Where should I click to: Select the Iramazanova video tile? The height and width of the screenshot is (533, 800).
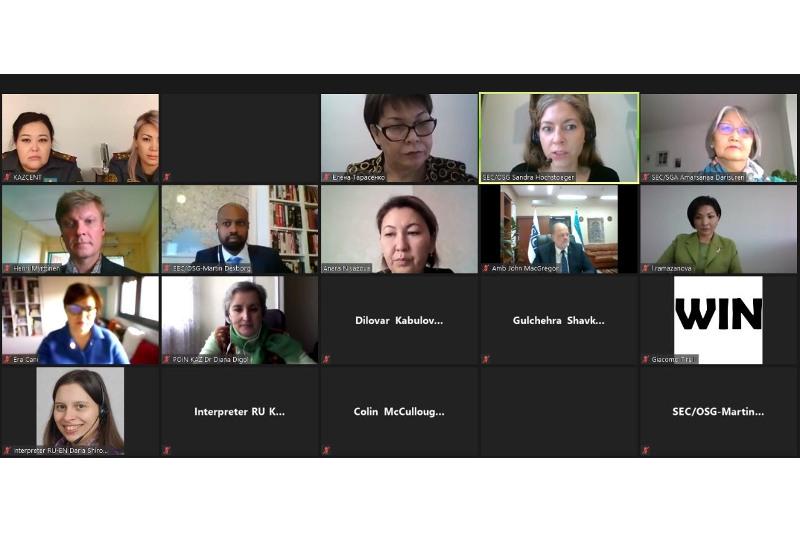tap(718, 229)
